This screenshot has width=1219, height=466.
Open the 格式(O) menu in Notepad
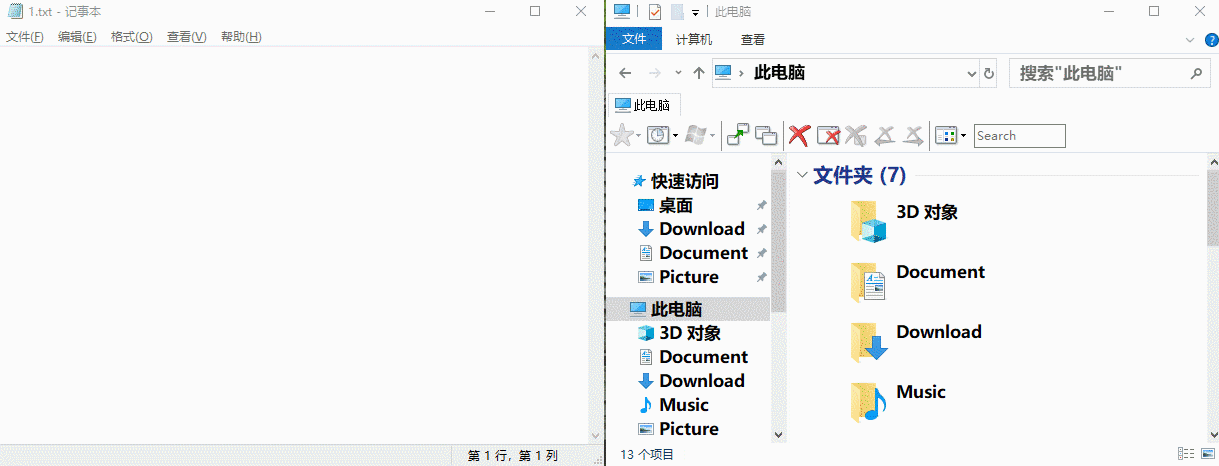tap(131, 37)
